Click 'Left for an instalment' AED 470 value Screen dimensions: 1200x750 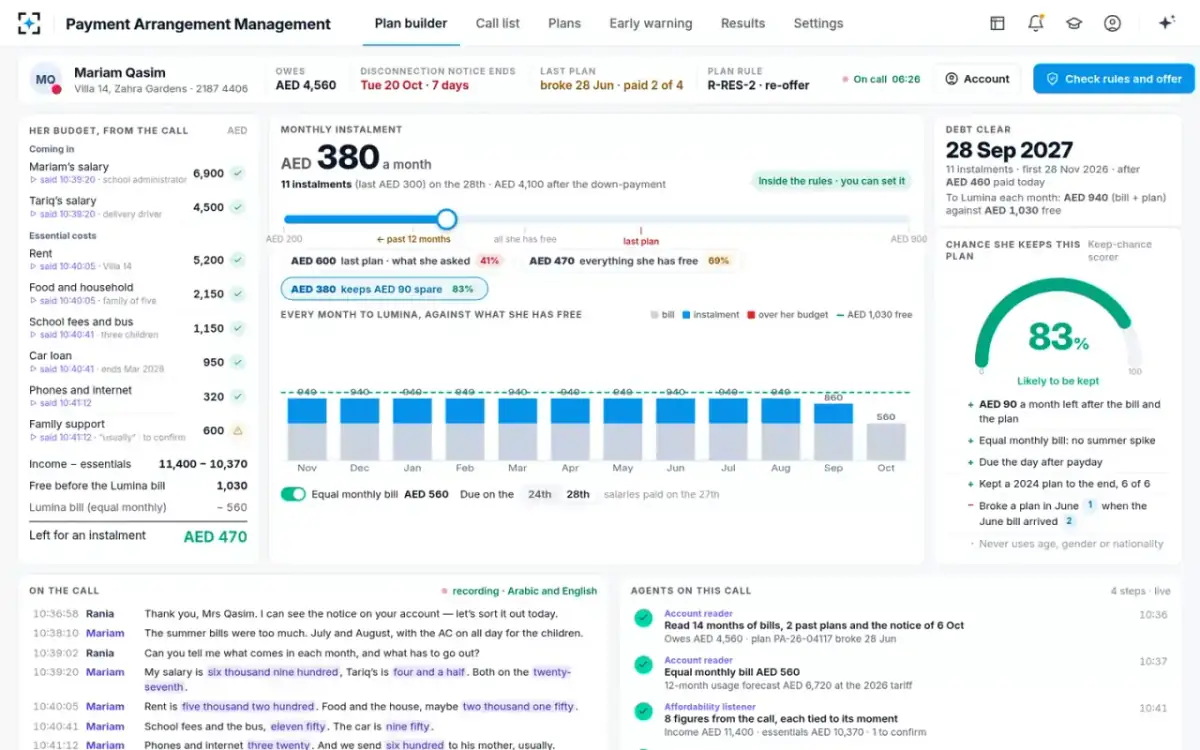pos(215,537)
